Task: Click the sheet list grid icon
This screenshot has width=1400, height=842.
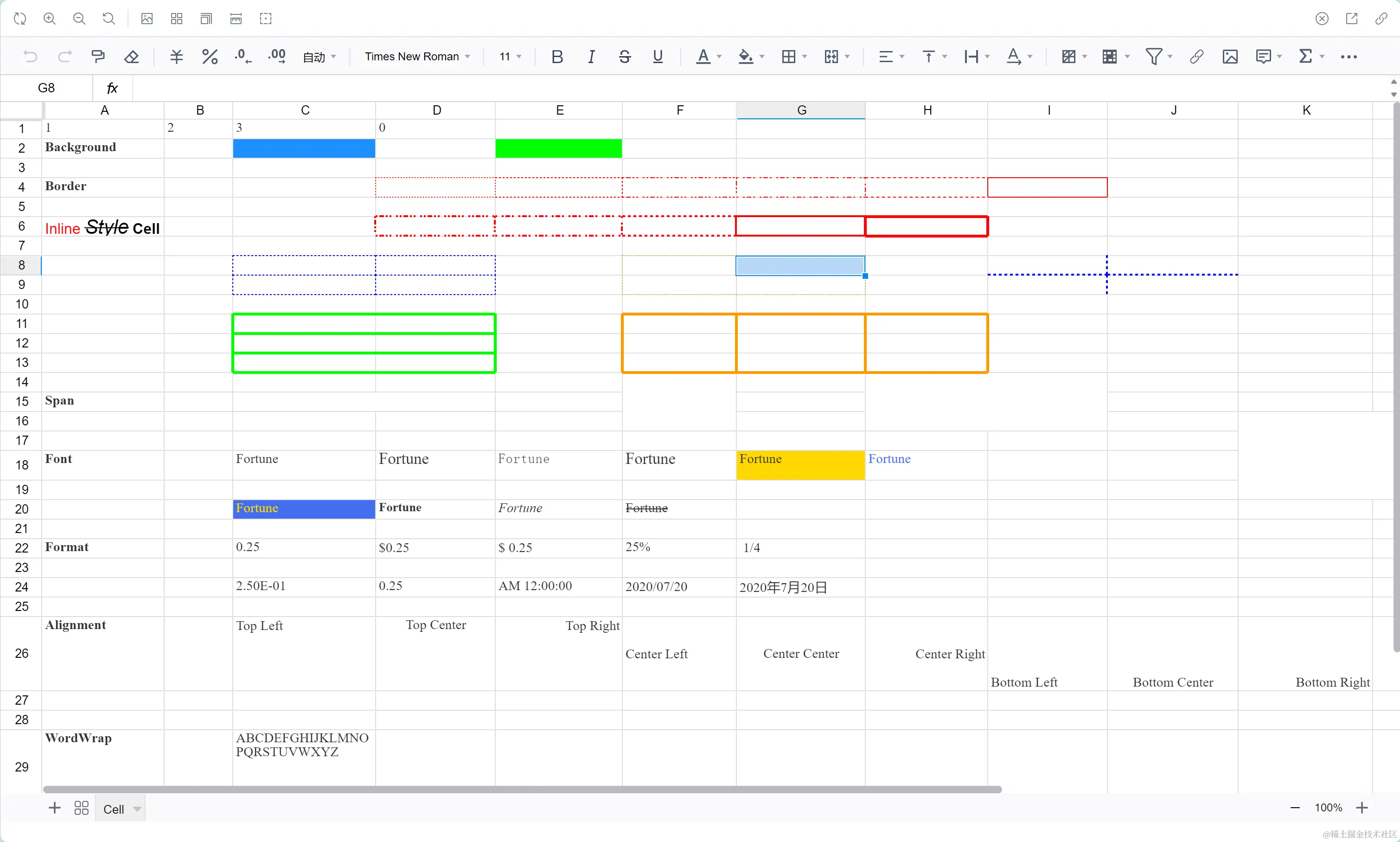Action: click(82, 808)
